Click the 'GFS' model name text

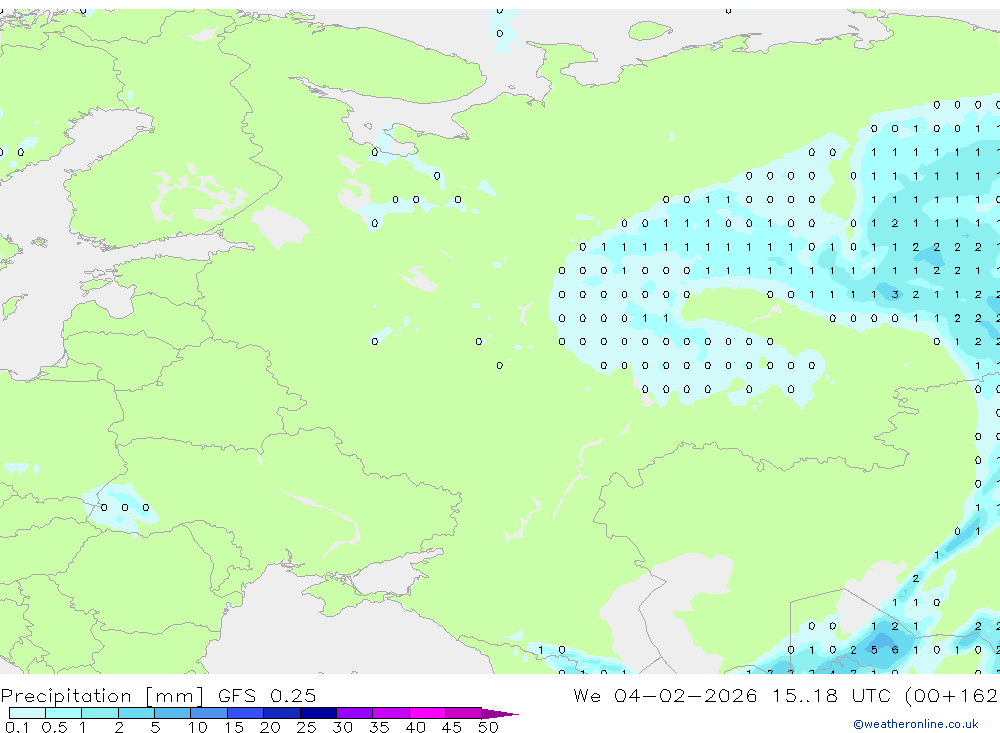(x=237, y=695)
